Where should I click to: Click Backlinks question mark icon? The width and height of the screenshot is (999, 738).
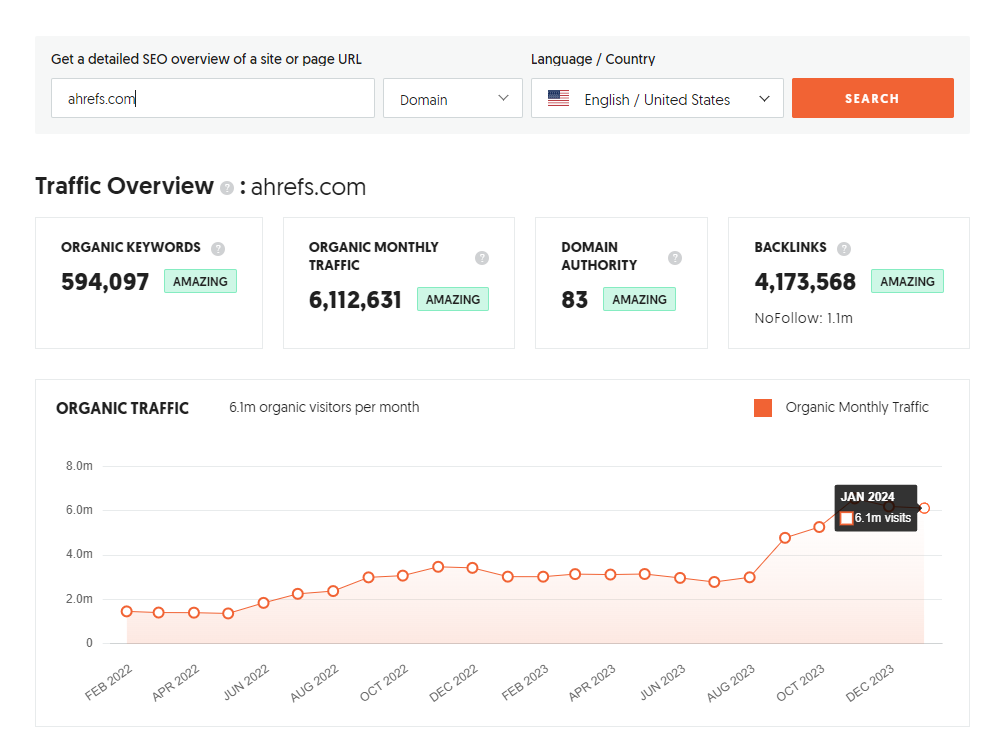(844, 249)
